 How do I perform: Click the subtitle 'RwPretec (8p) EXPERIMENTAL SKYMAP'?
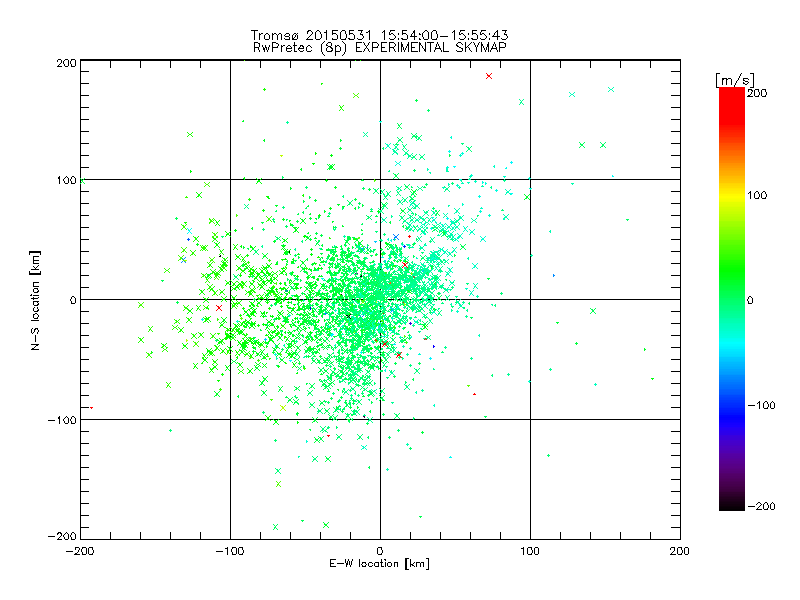coord(380,48)
